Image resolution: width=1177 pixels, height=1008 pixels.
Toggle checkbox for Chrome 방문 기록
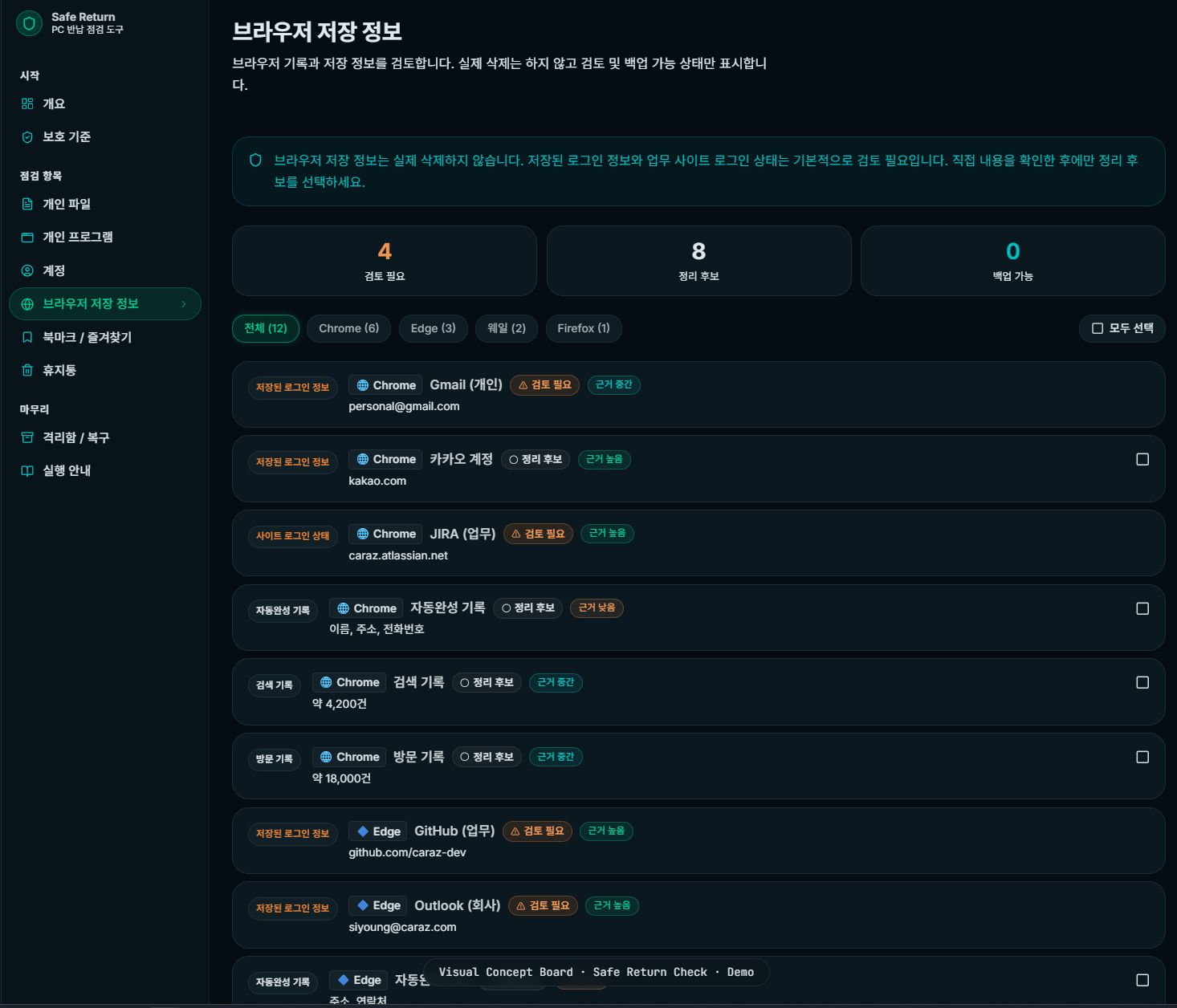(1142, 757)
